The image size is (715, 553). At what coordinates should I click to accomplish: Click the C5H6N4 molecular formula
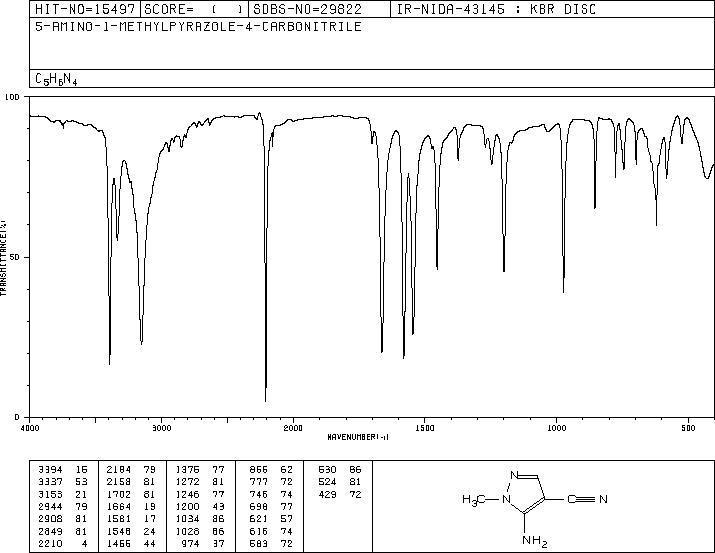pyautogui.click(x=56, y=79)
